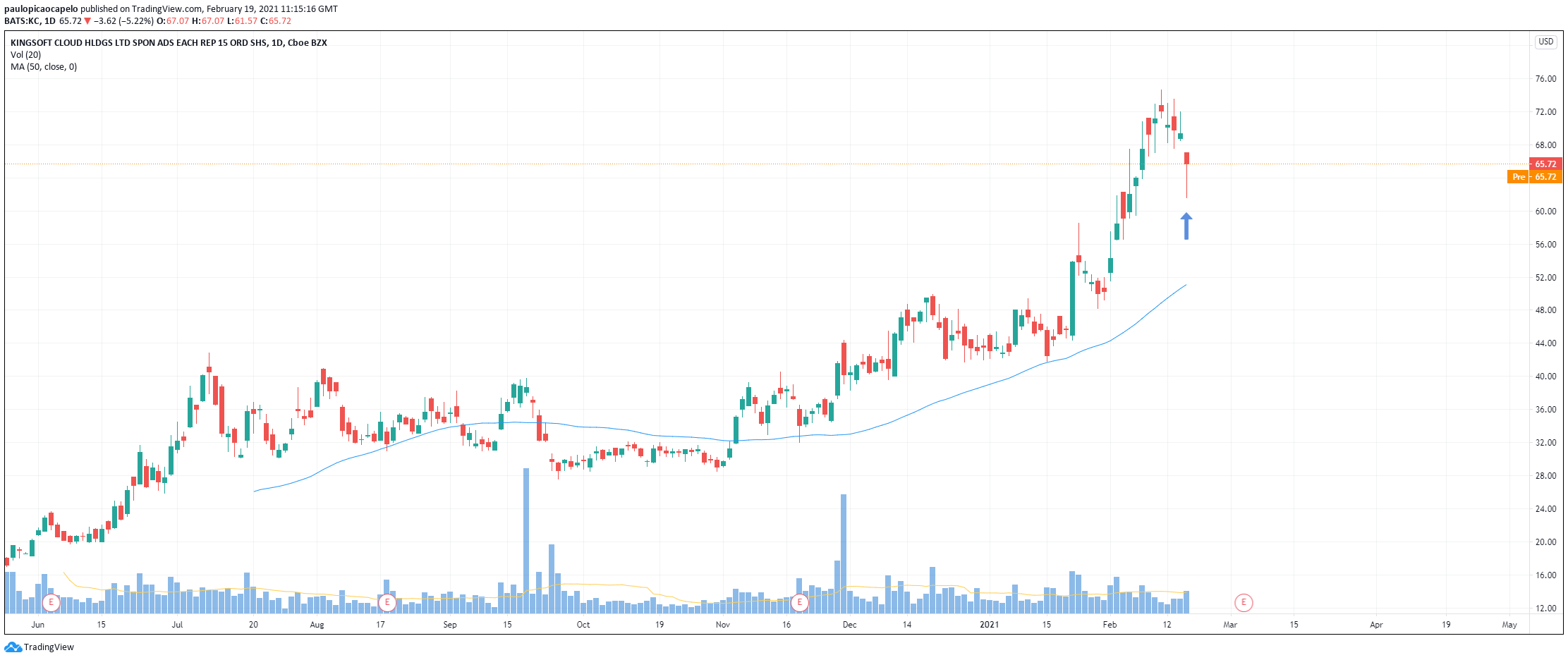Click the volume spike bar before Dec
The image size is (1568, 660).
click(x=844, y=554)
